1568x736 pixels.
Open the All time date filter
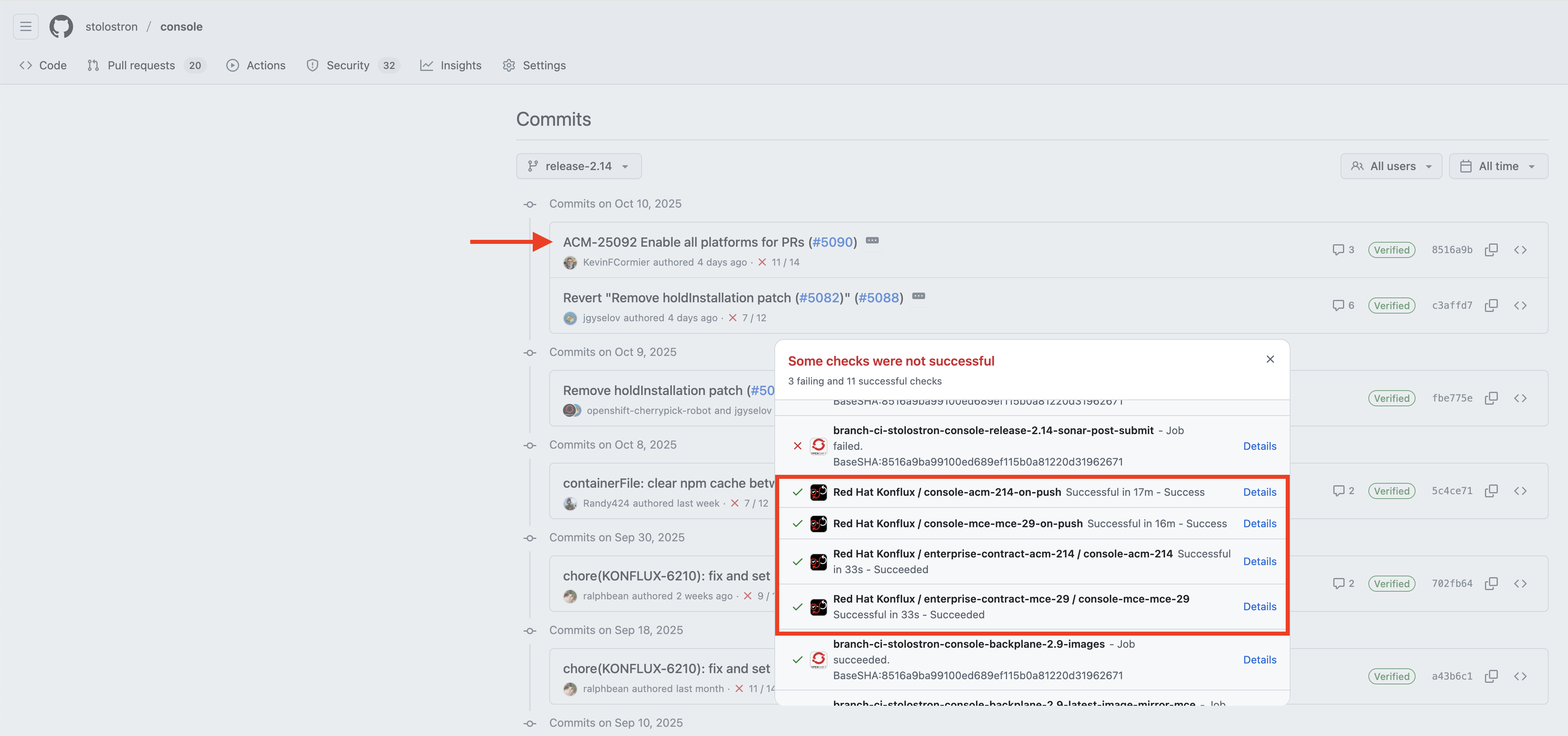(x=1498, y=166)
